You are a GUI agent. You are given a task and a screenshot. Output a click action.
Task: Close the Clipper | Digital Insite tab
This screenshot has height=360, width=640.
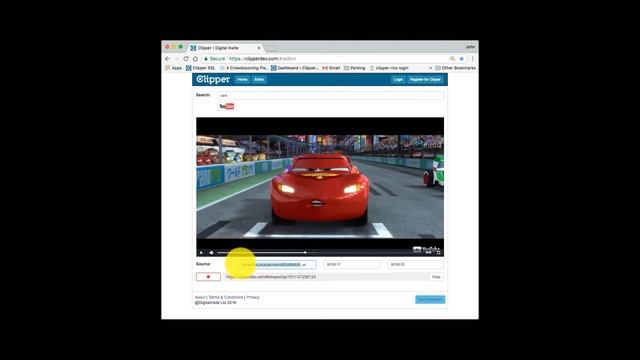[259, 48]
